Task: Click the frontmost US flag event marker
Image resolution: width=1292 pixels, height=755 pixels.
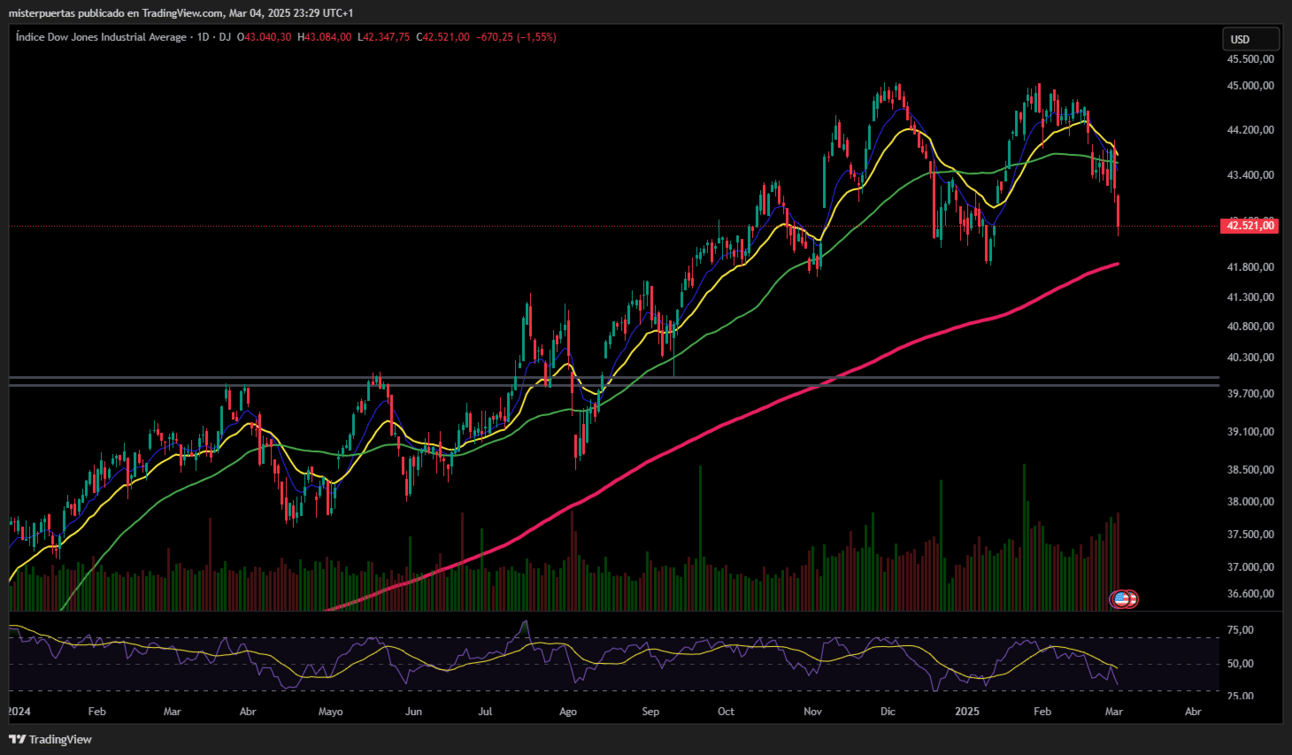Action: (1122, 599)
